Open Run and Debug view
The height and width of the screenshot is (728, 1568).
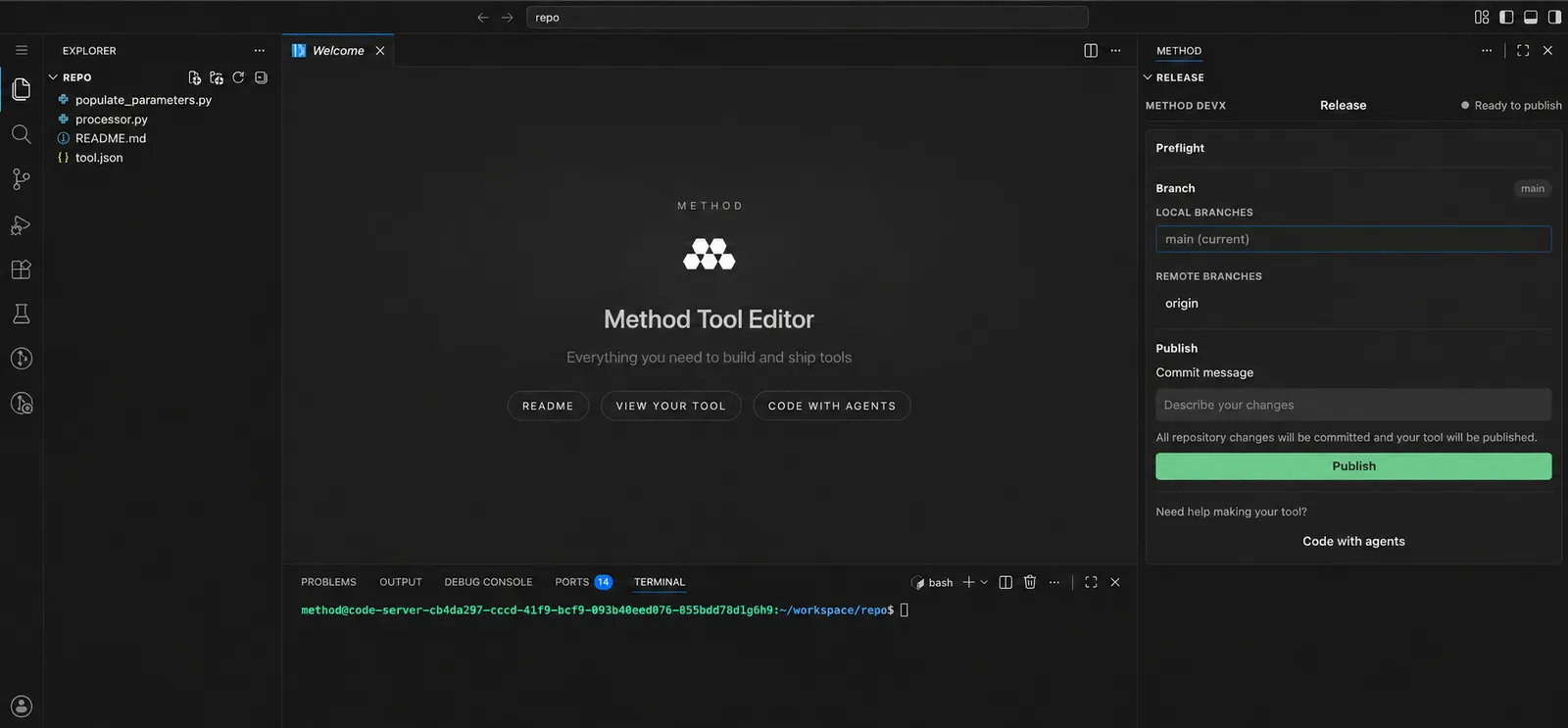tap(22, 224)
